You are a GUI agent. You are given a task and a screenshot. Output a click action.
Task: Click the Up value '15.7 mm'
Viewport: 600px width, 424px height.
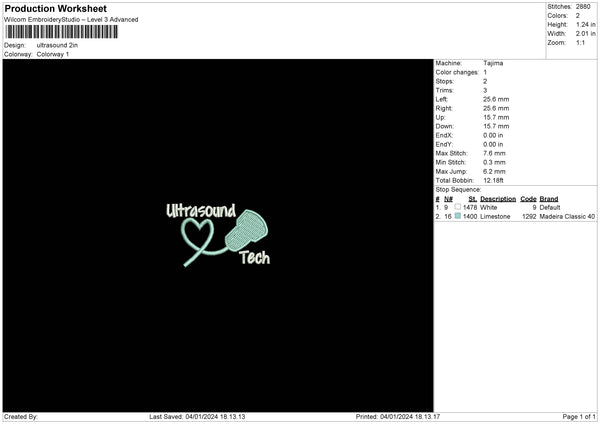pyautogui.click(x=496, y=117)
